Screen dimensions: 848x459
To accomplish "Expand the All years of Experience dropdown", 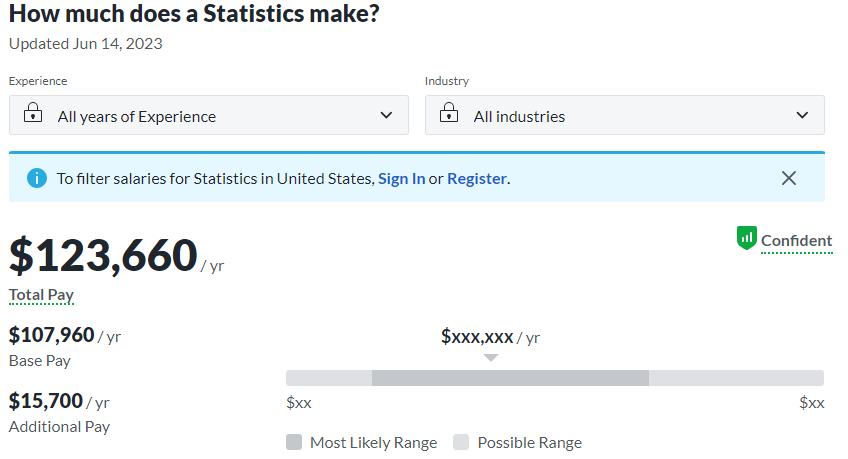I will pyautogui.click(x=208, y=115).
